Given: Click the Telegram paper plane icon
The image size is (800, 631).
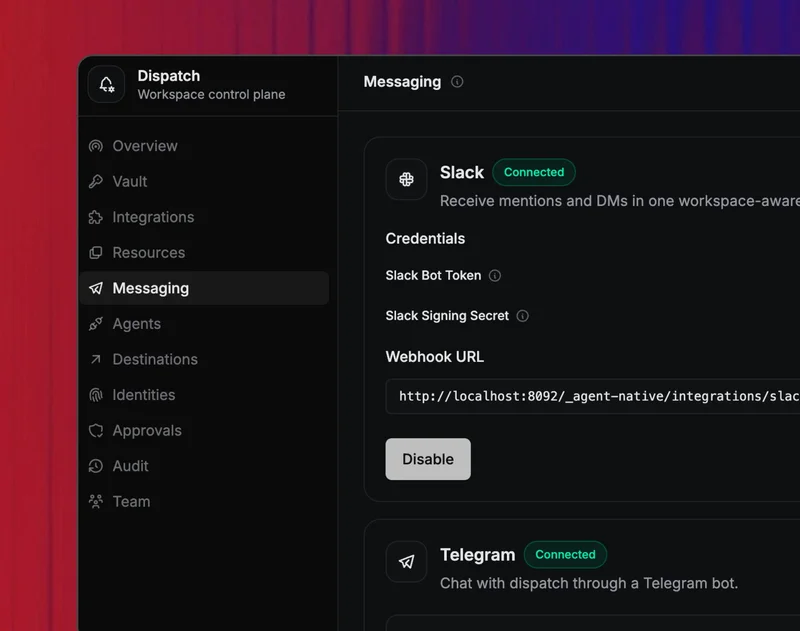Looking at the screenshot, I should 406,562.
